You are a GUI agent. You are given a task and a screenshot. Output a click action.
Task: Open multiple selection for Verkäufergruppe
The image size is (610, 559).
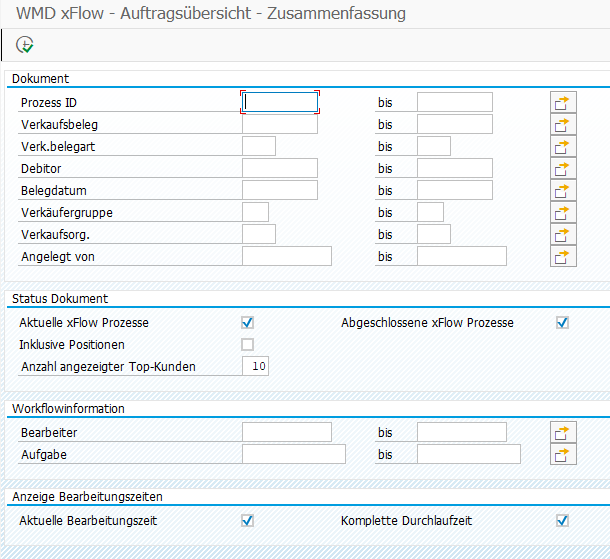pyautogui.click(x=564, y=212)
